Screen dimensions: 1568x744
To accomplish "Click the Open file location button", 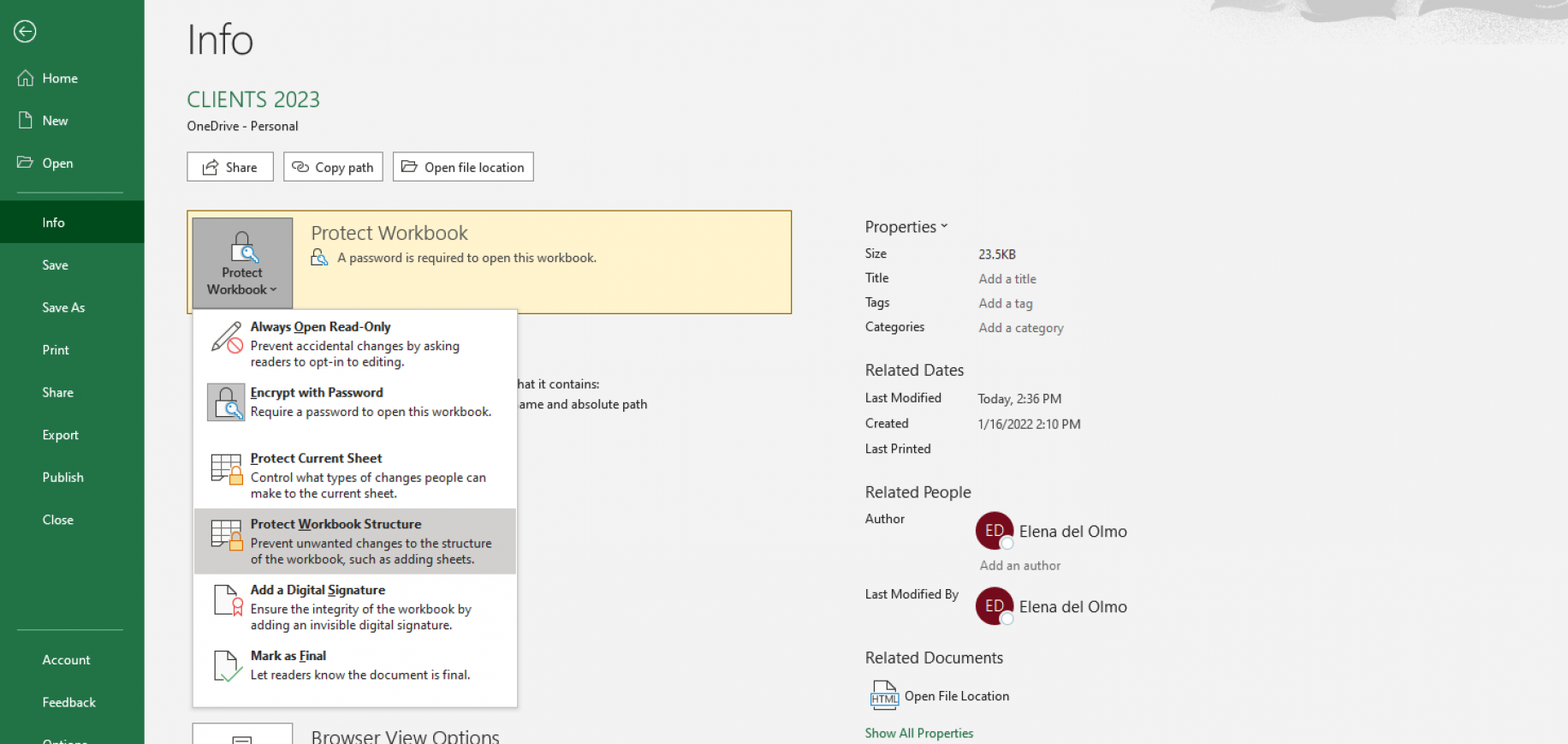I will 463,167.
